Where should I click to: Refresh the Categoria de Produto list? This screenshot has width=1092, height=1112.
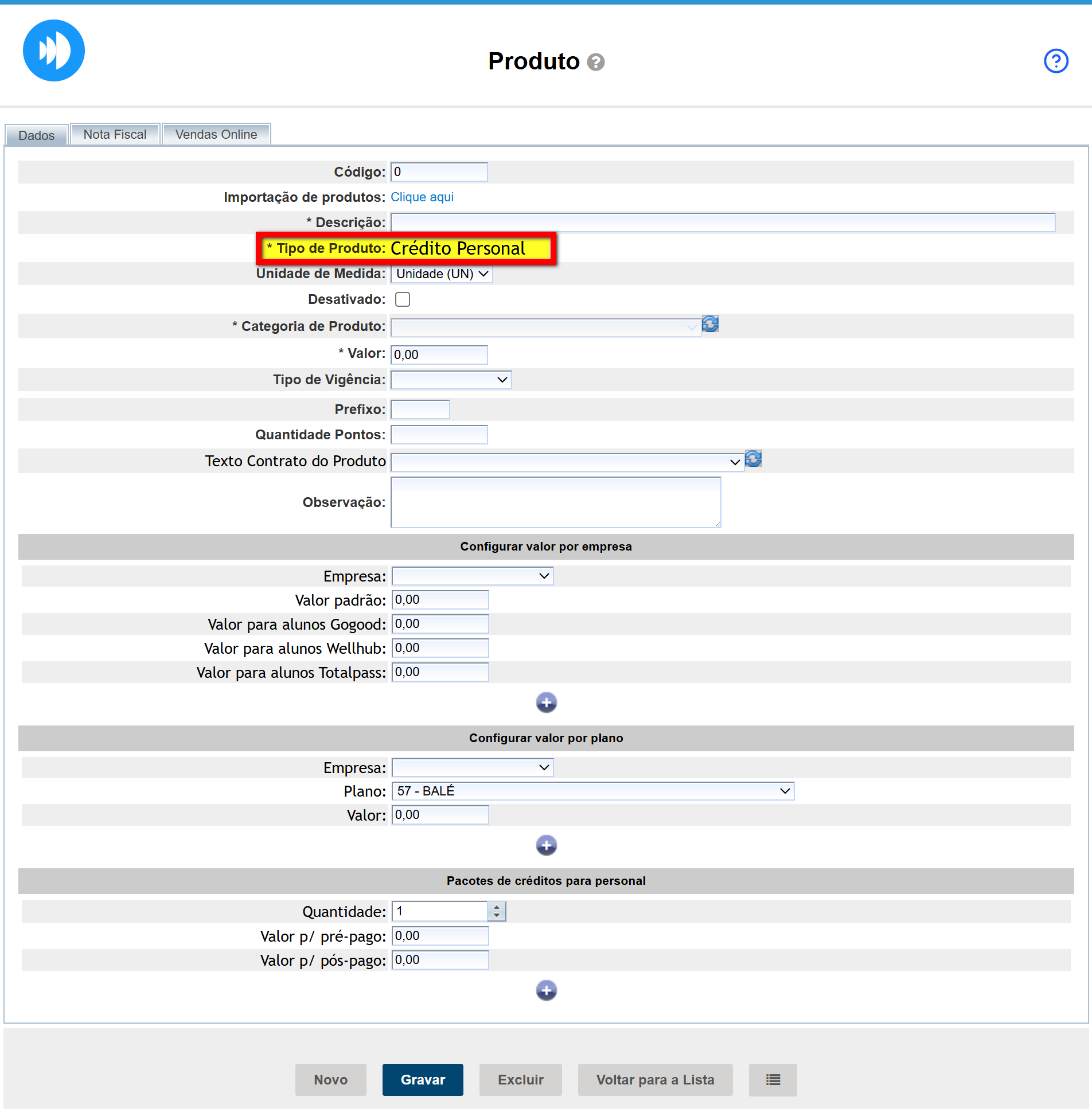(x=710, y=325)
